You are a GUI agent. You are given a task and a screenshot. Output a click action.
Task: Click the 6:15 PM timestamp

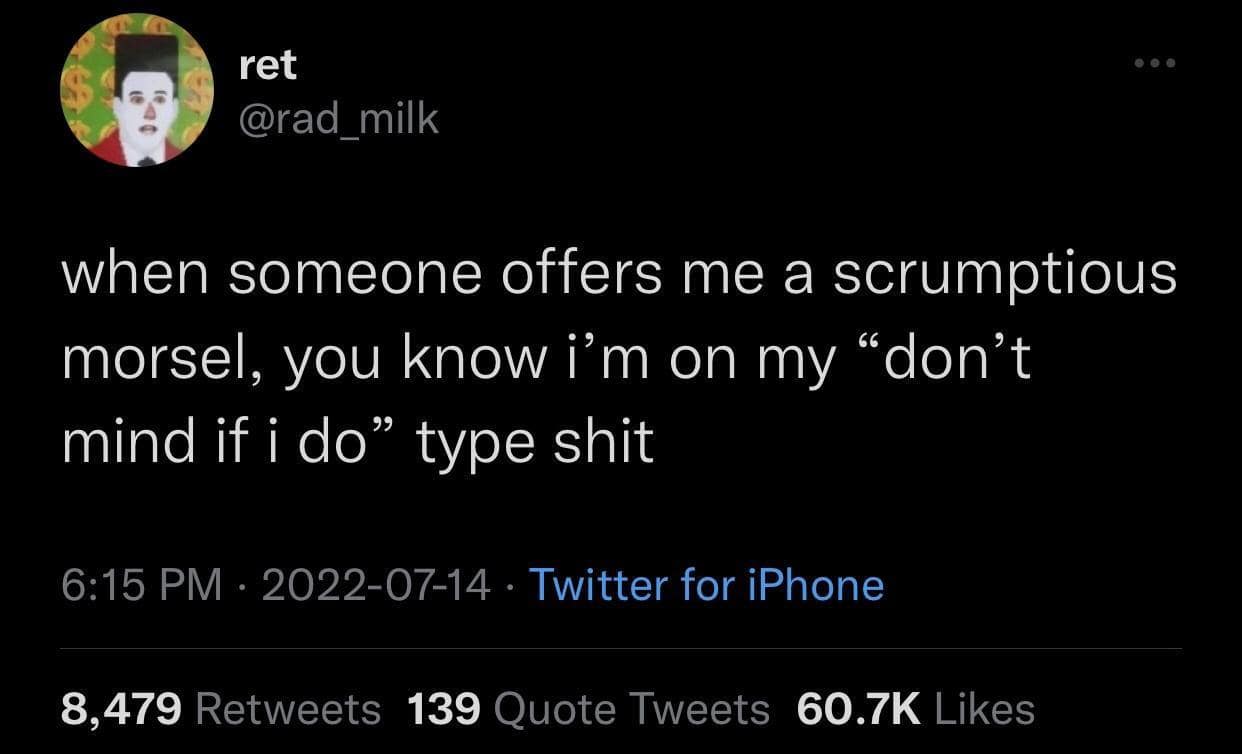(141, 585)
